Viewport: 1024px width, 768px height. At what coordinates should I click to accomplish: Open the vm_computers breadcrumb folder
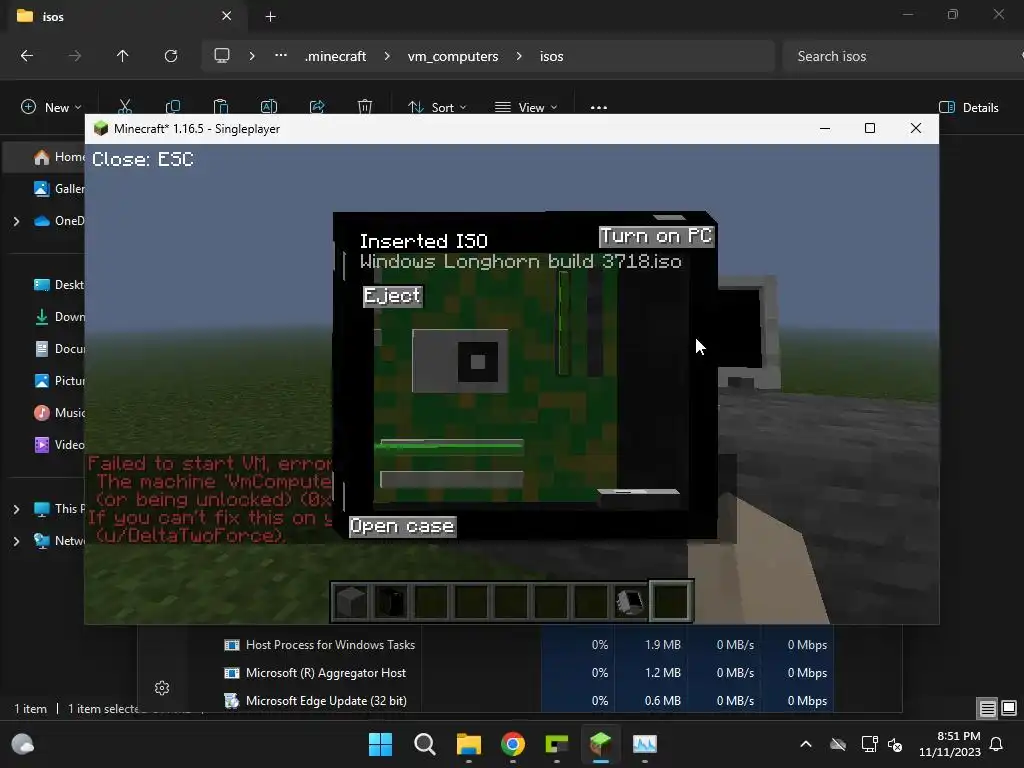coord(453,56)
